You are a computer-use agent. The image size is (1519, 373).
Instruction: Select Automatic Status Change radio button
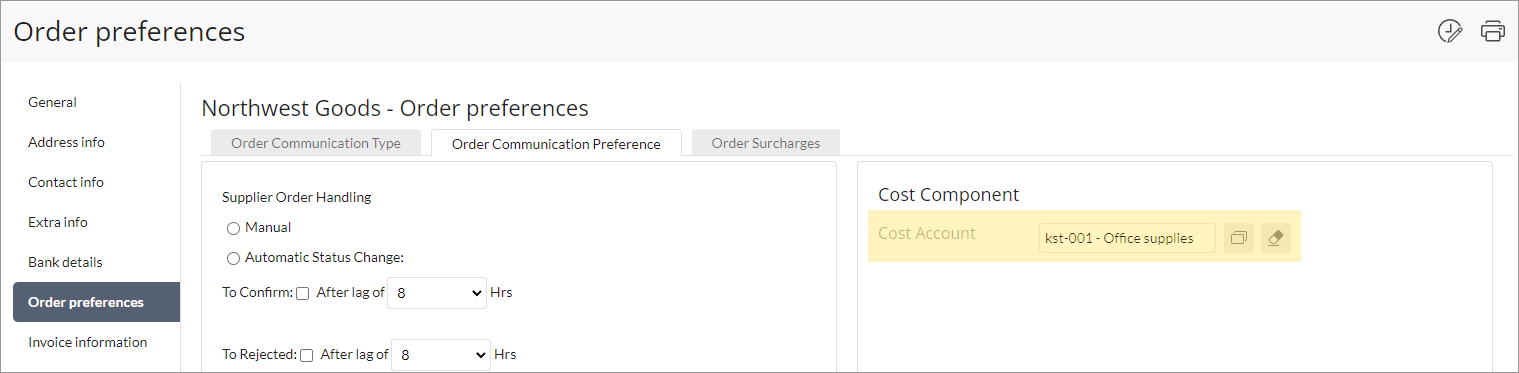point(233,258)
